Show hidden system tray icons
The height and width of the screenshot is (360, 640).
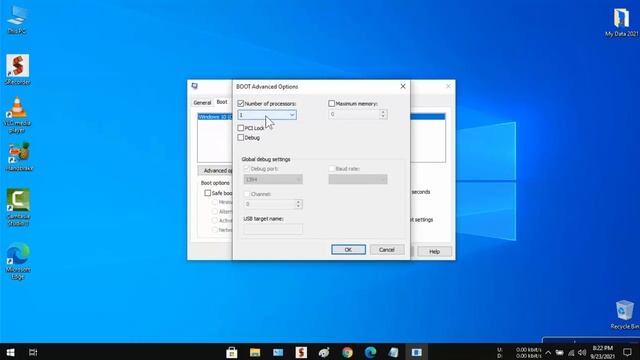point(548,352)
